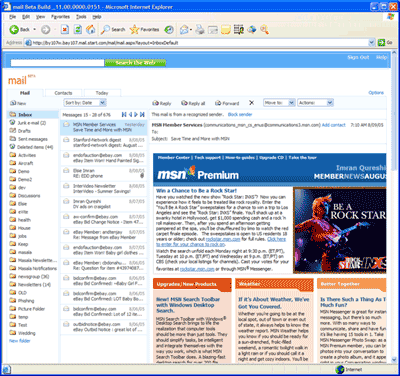Click Win a Chance to Be a Rock Star heading
Image resolution: width=400 pixels, height=376 pixels.
click(x=196, y=191)
